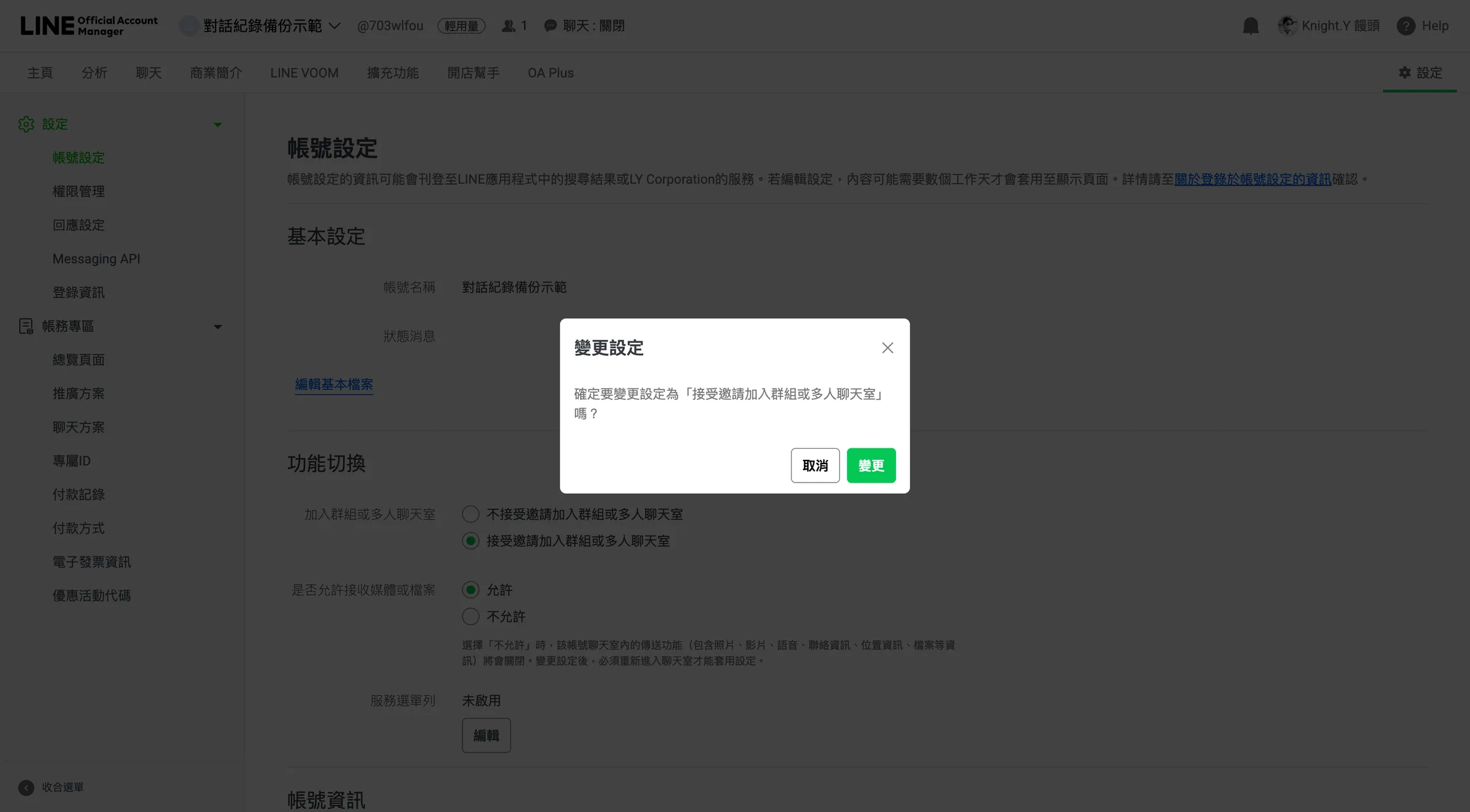Open the OA Plus tab
1470x812 pixels.
click(x=551, y=73)
